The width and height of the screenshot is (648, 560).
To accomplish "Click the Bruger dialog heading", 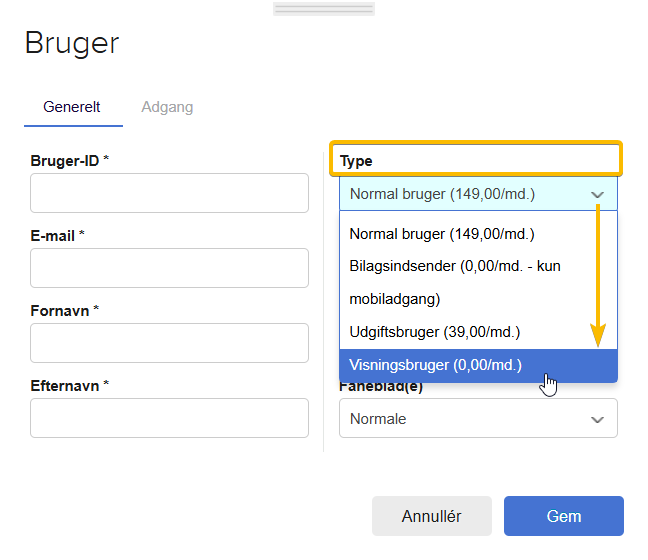I will tap(71, 43).
